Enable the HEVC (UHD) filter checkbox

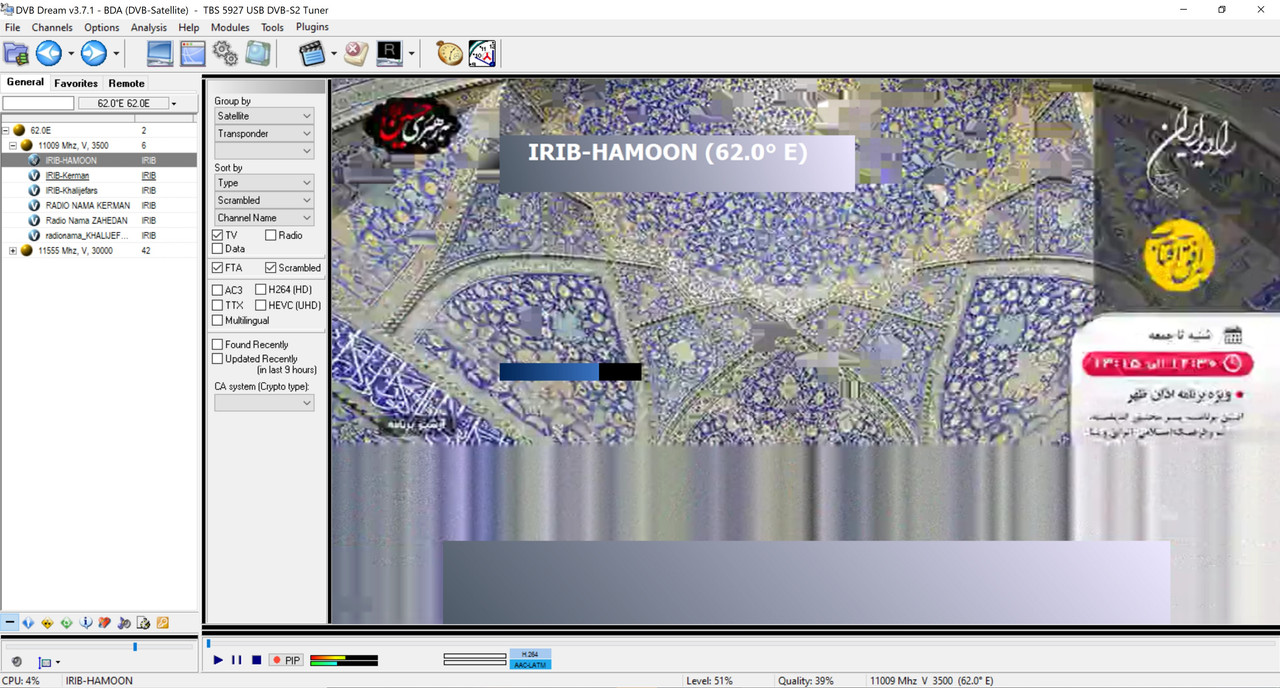[x=261, y=305]
